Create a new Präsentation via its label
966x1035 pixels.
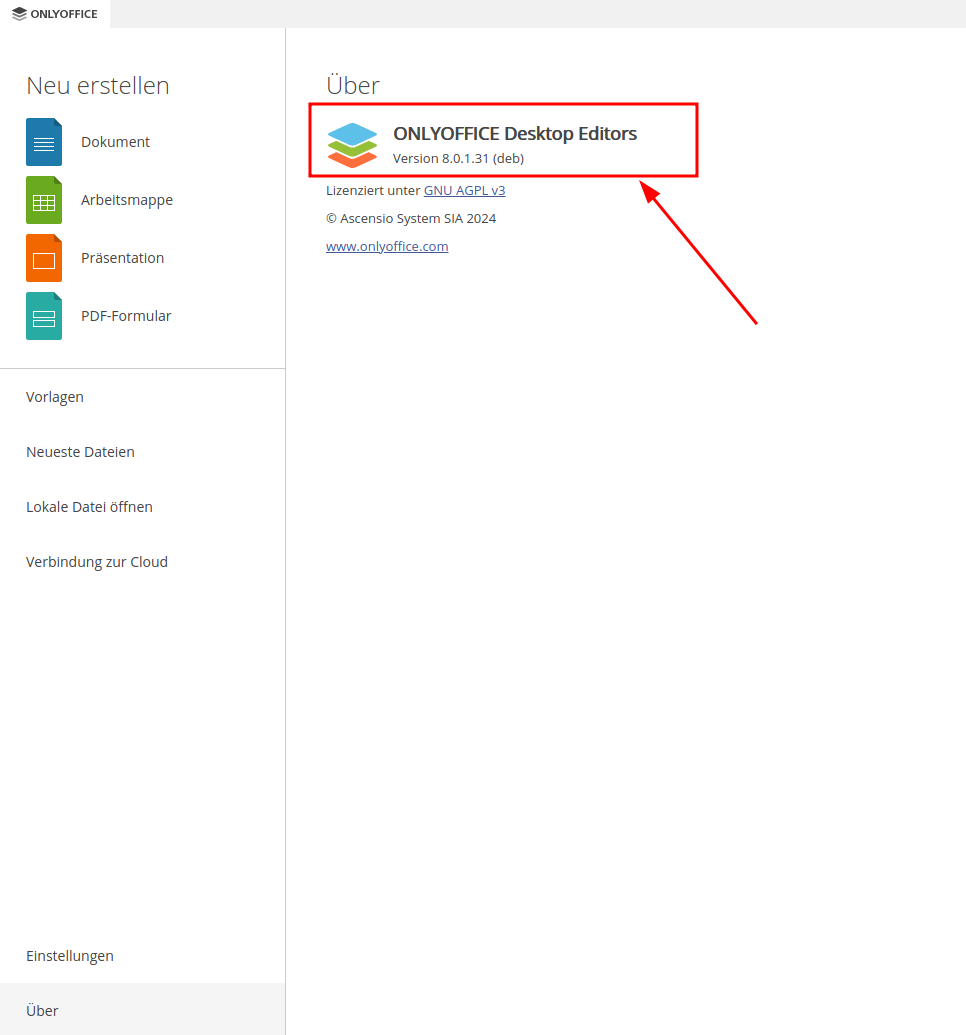[x=123, y=258]
